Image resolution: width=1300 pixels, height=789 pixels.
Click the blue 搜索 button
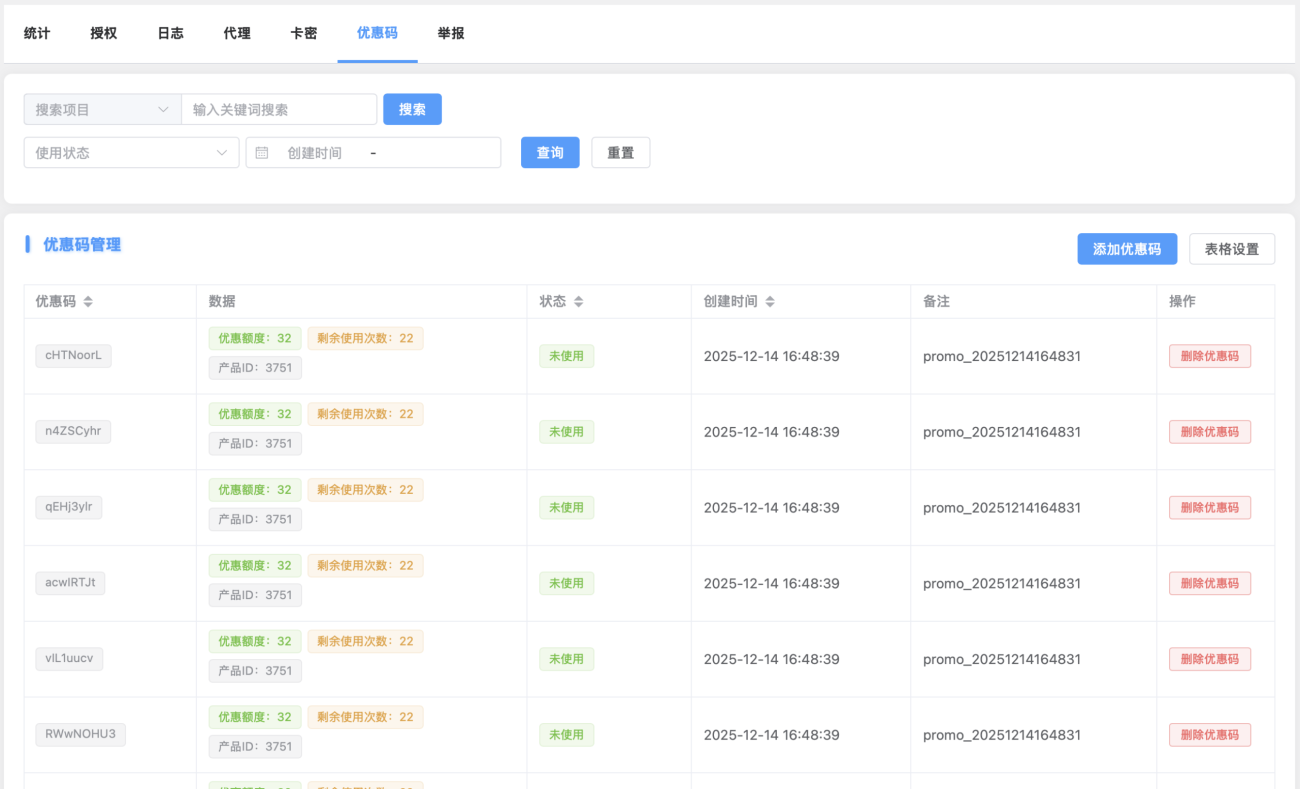[x=412, y=110]
